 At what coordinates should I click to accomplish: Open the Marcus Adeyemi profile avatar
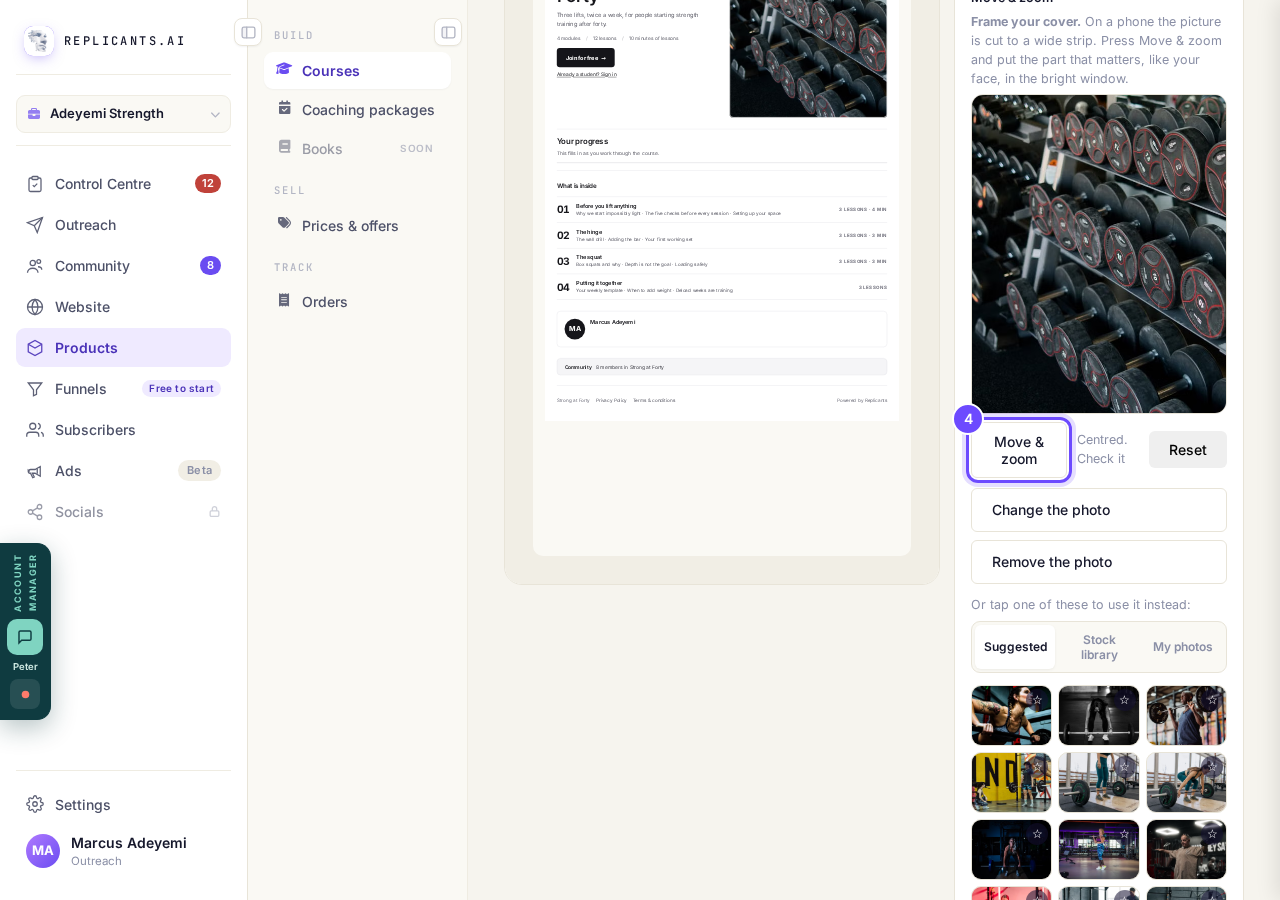coord(43,851)
